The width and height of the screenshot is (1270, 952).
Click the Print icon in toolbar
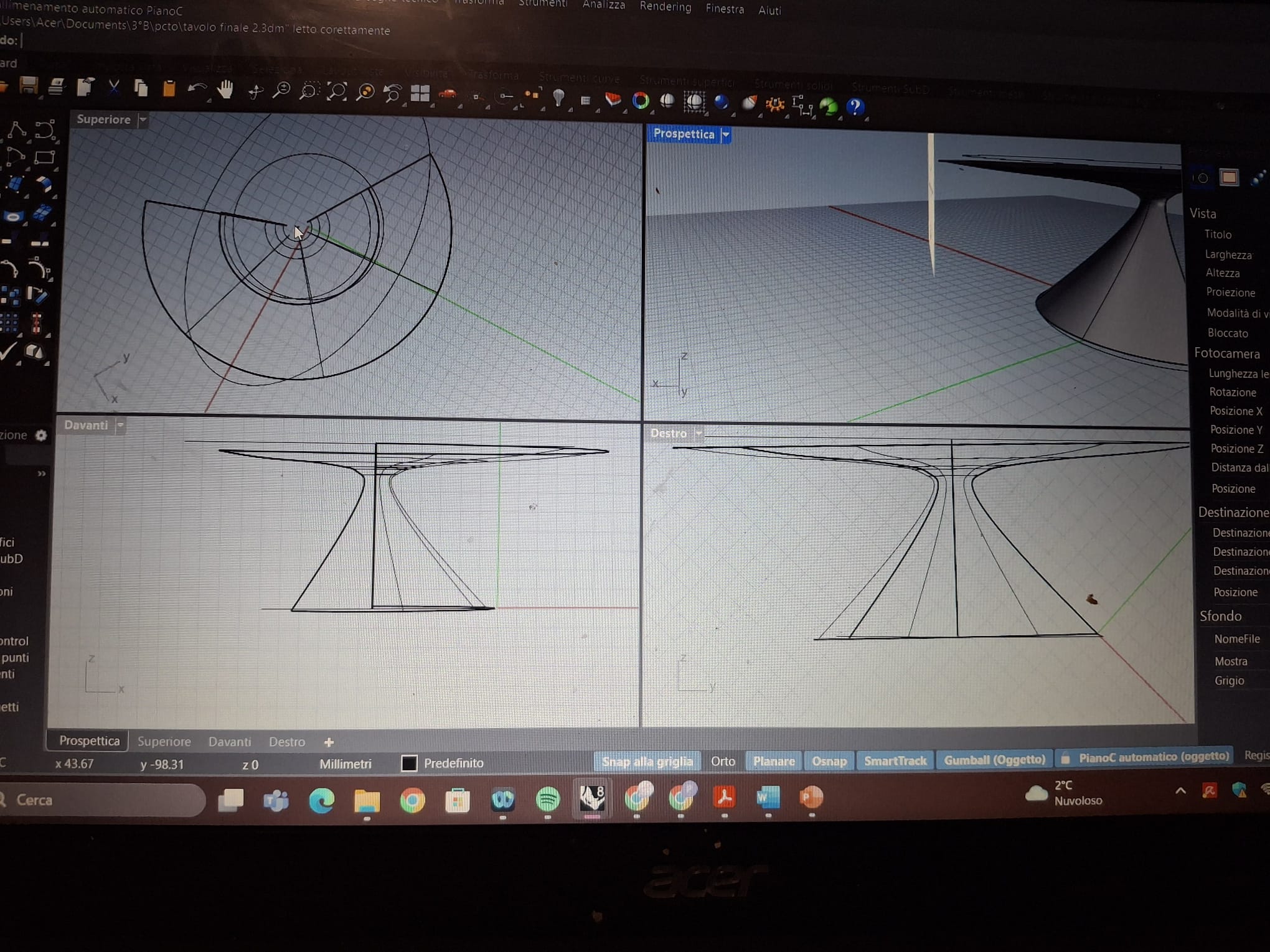tap(57, 86)
